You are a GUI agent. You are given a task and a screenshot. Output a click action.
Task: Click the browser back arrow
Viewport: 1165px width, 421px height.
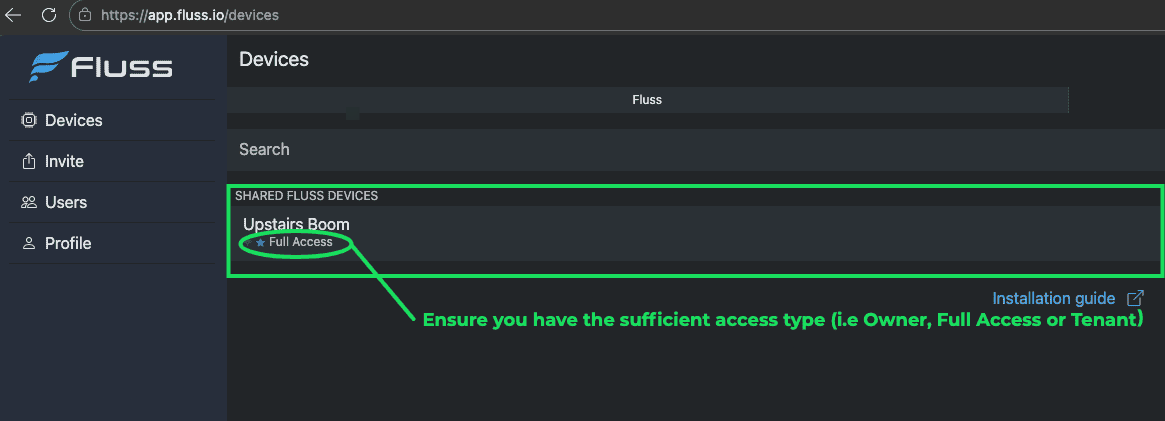[x=14, y=15]
